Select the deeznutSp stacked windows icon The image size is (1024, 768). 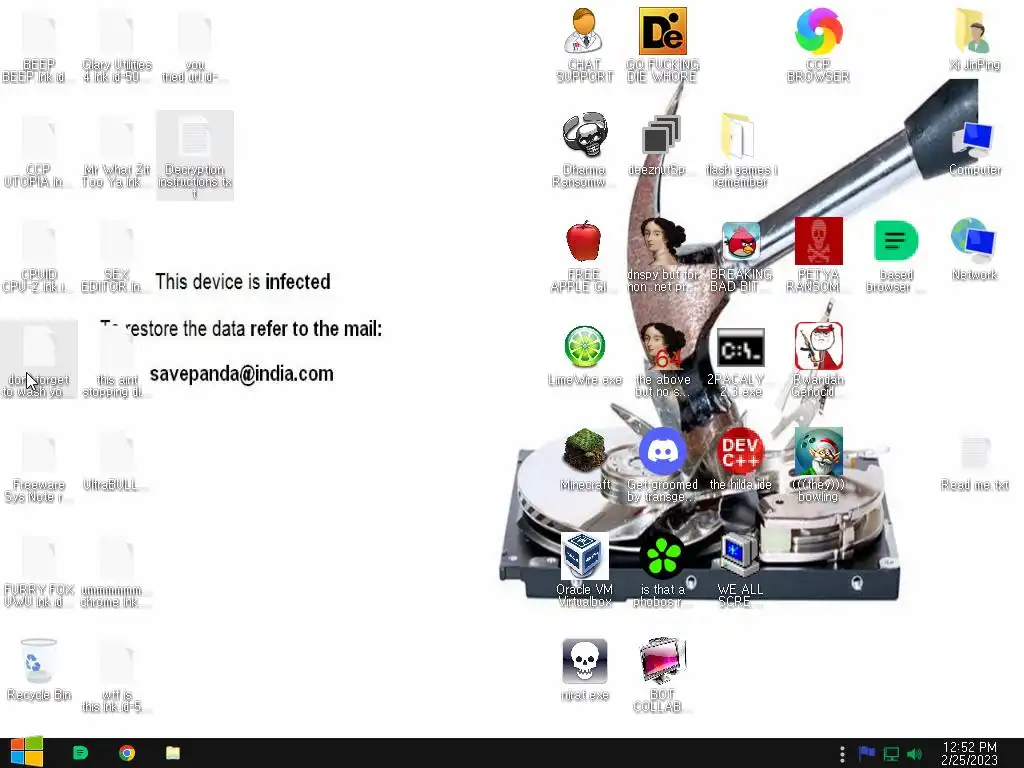click(662, 145)
